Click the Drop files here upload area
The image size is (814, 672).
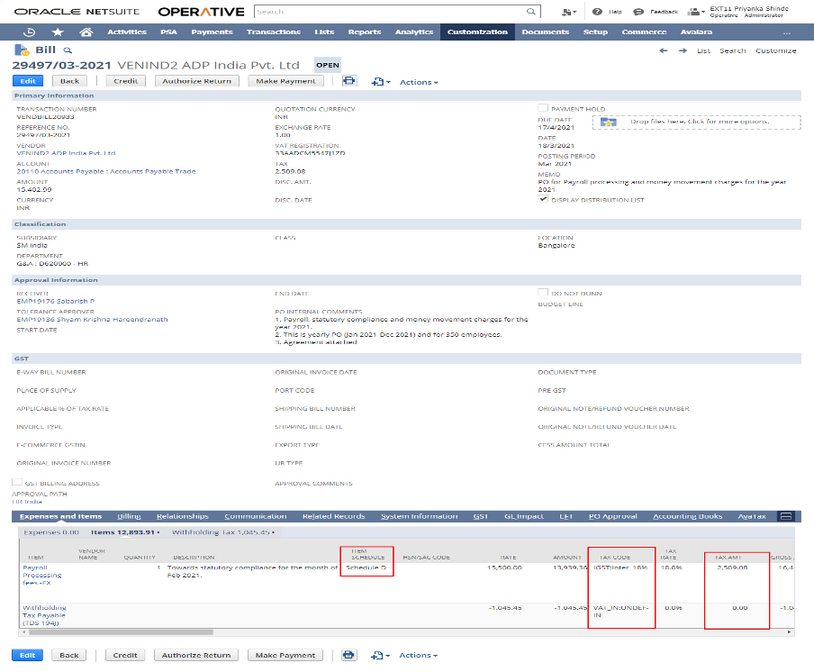tap(696, 122)
